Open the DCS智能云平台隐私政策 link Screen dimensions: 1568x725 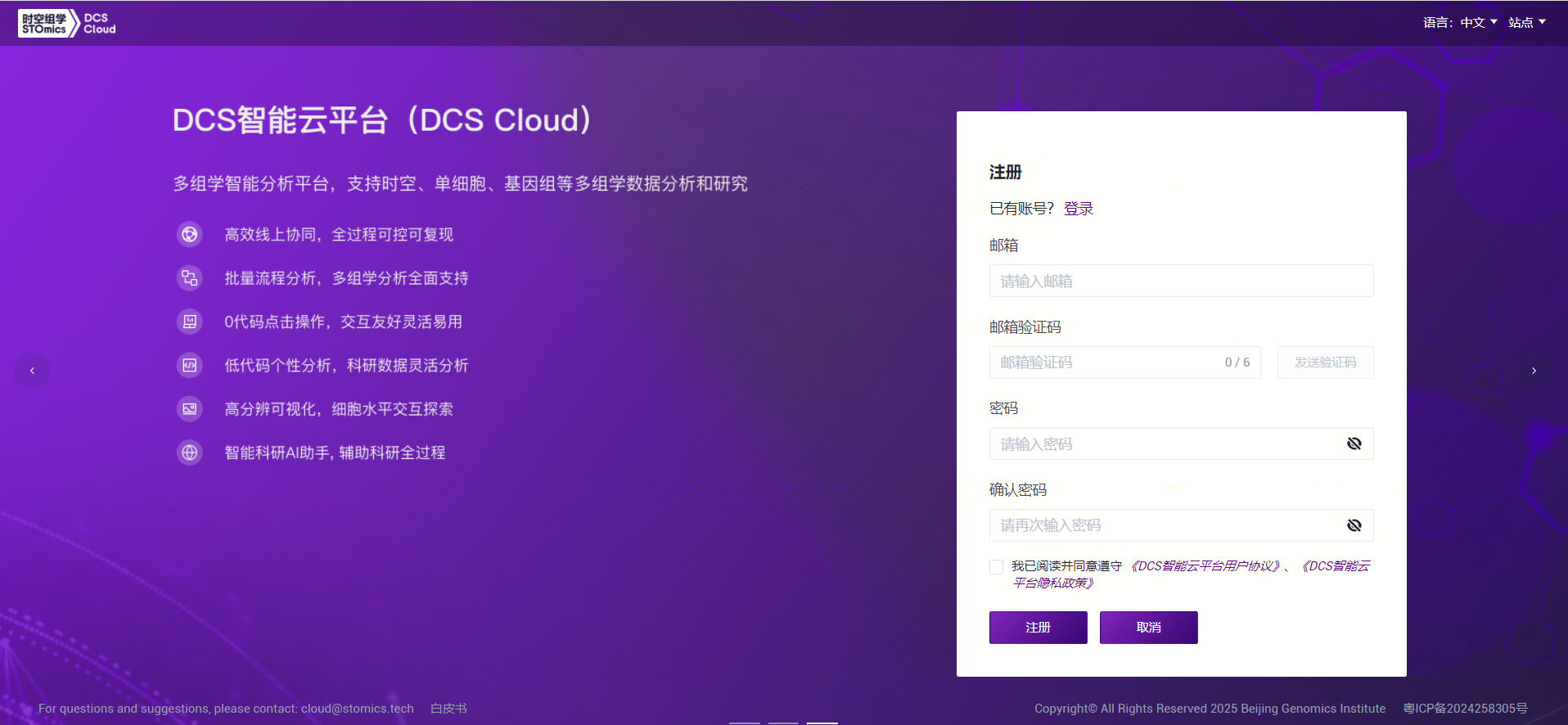pyautogui.click(x=1334, y=566)
